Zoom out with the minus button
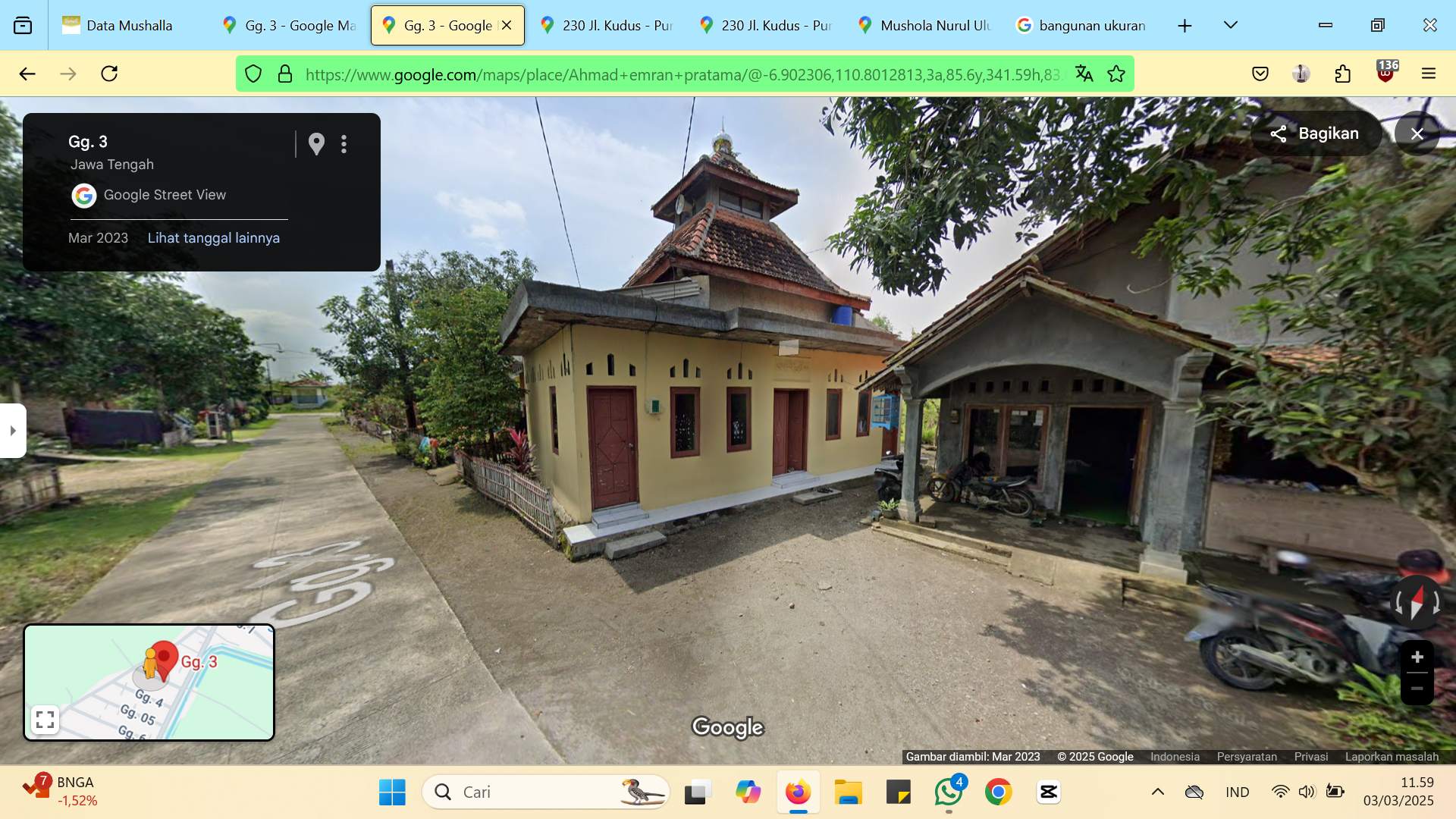 1417,689
